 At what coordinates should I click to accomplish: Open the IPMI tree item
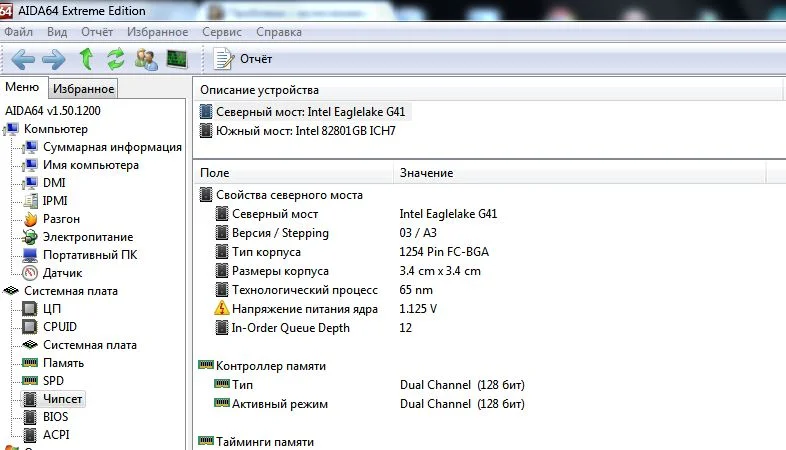point(55,201)
